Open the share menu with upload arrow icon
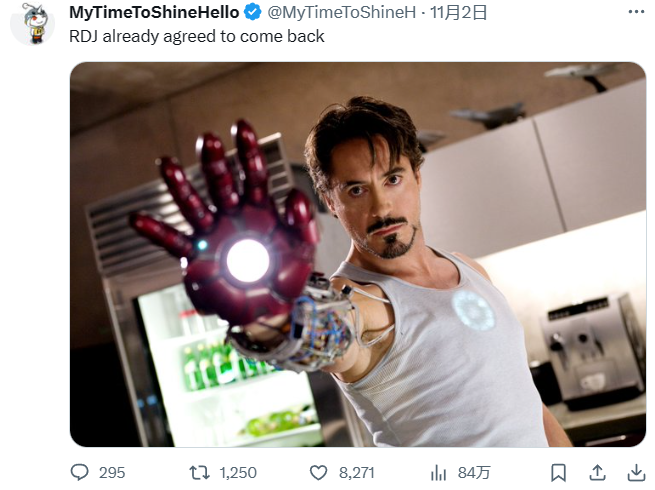Viewport: 655px width, 490px height. point(597,472)
